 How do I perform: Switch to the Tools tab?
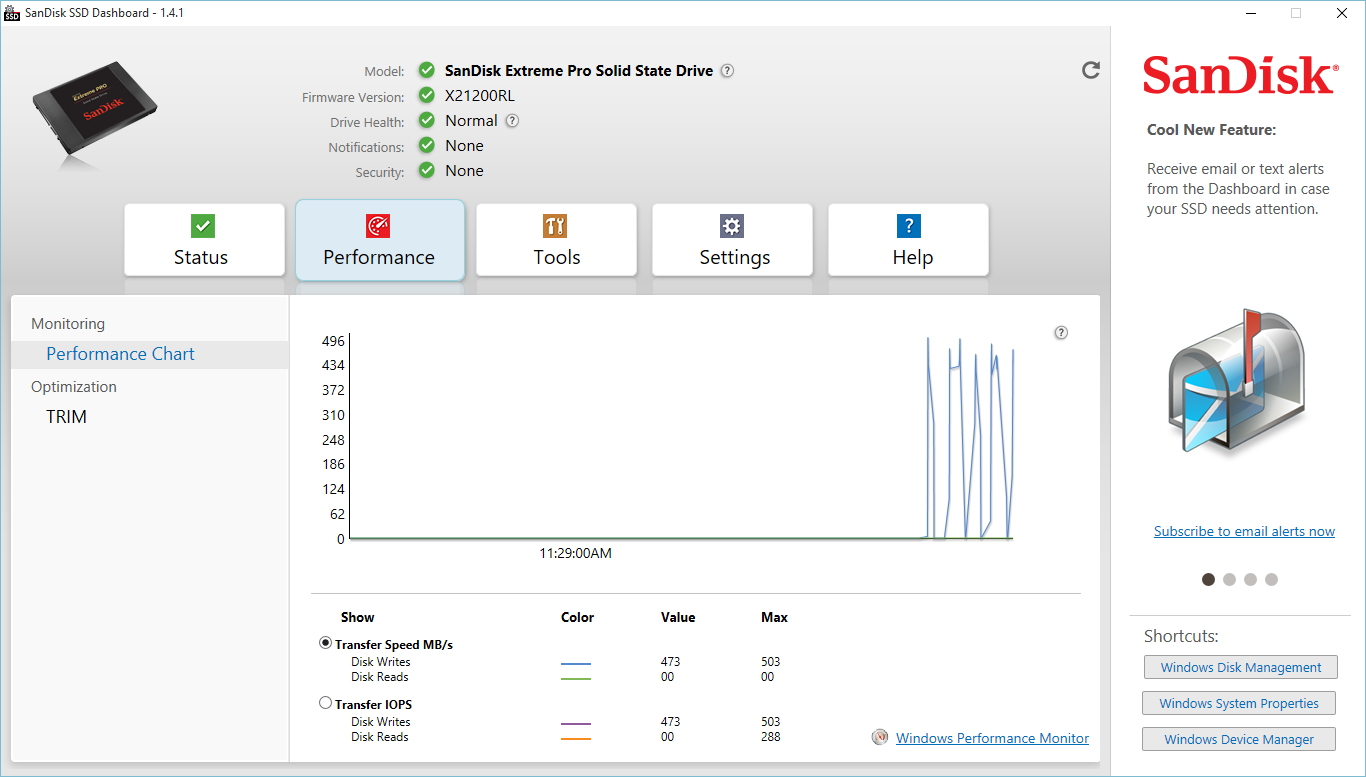[556, 240]
